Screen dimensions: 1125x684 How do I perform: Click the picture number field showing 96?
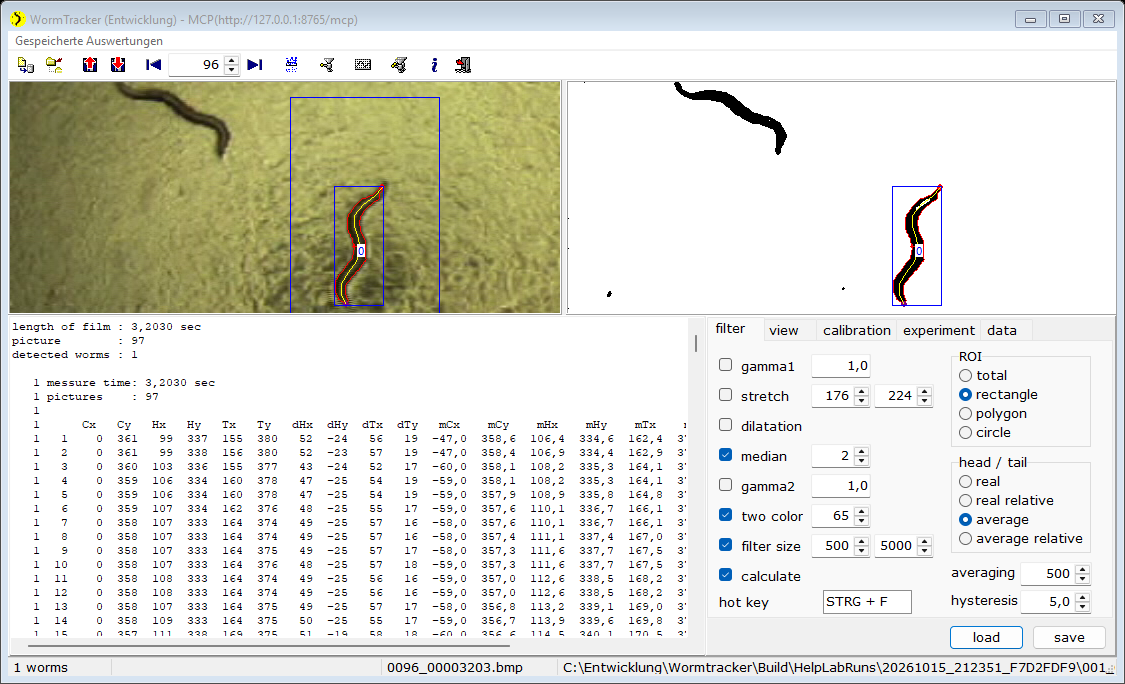pos(197,65)
